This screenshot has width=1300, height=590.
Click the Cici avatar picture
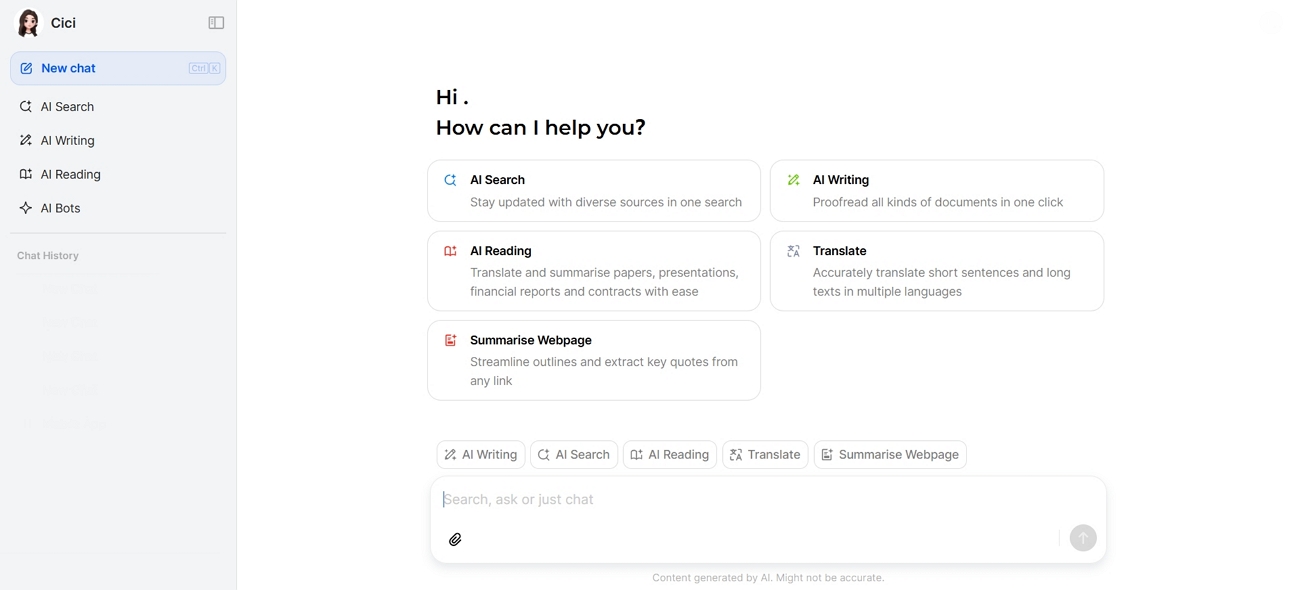(x=29, y=23)
